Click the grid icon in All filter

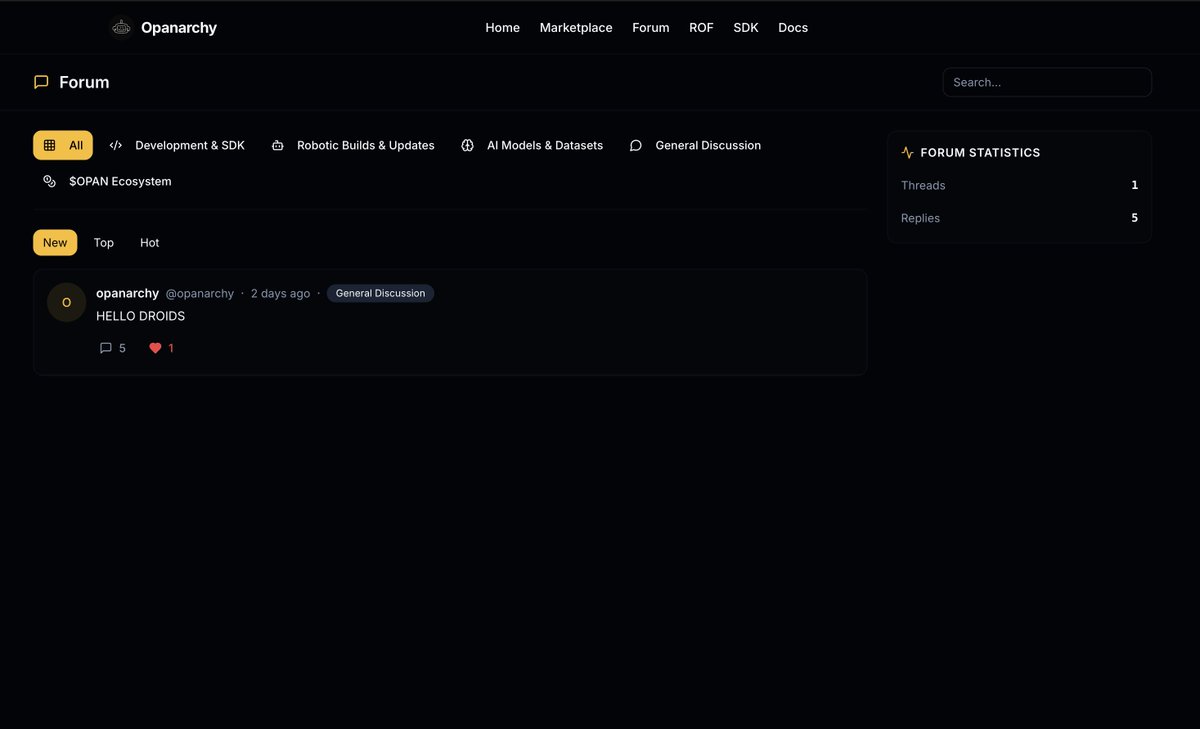pos(49,145)
